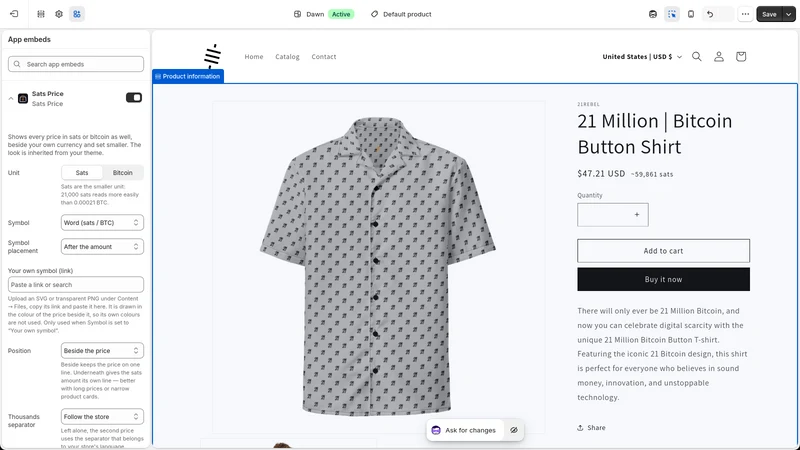Select the Bitcoin unit option
The width and height of the screenshot is (800, 450).
(x=122, y=172)
